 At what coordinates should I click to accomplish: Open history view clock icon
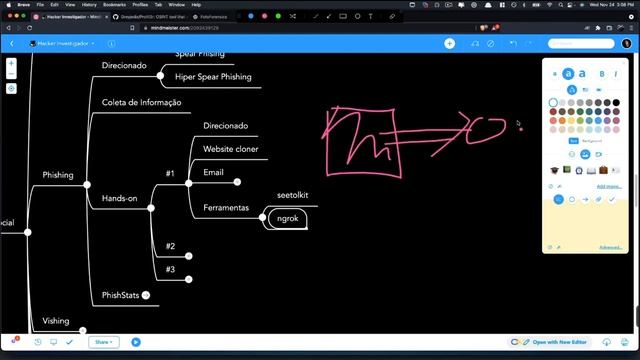(38, 342)
